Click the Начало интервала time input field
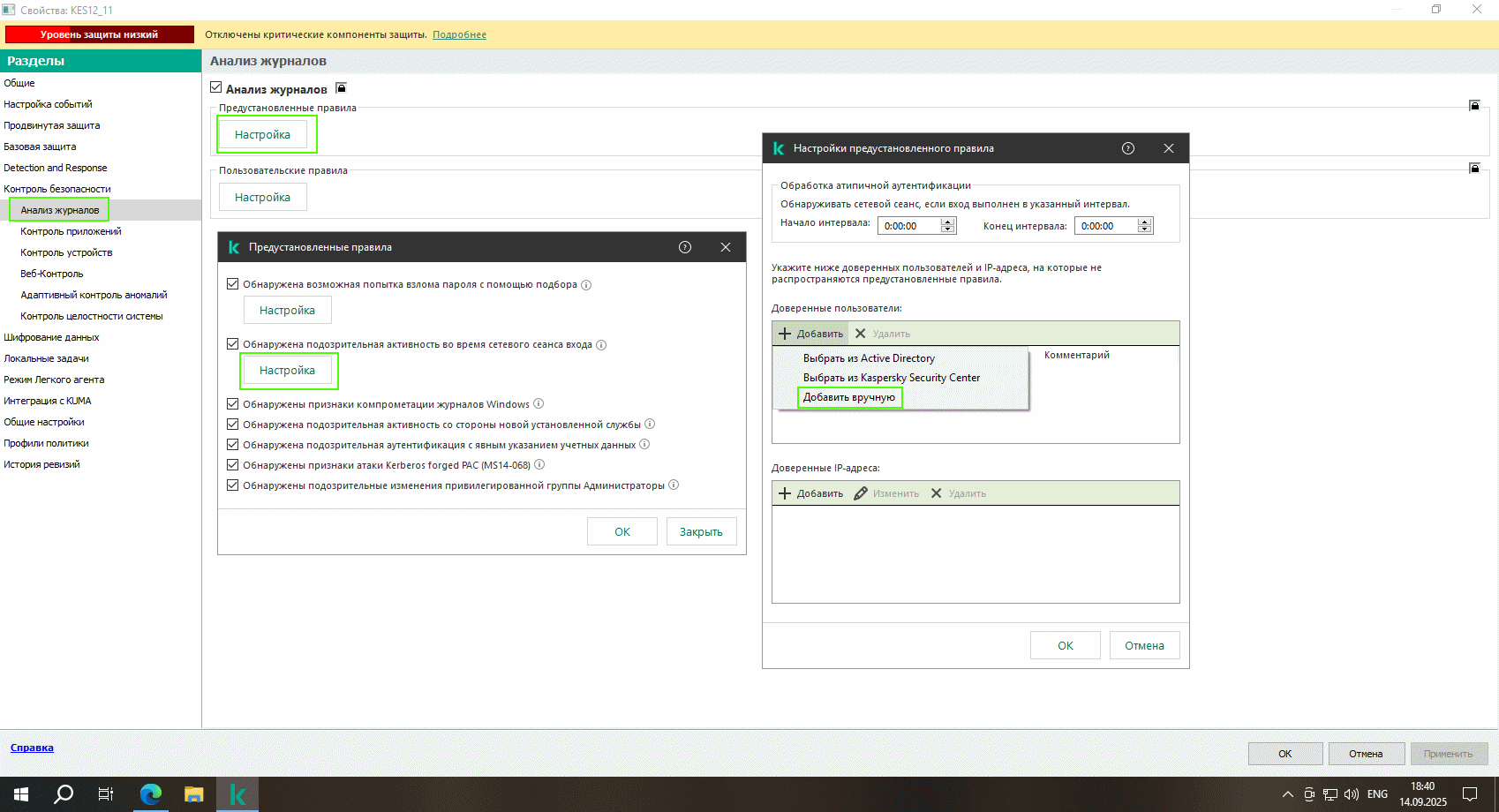This screenshot has height=812, width=1499. coord(908,226)
